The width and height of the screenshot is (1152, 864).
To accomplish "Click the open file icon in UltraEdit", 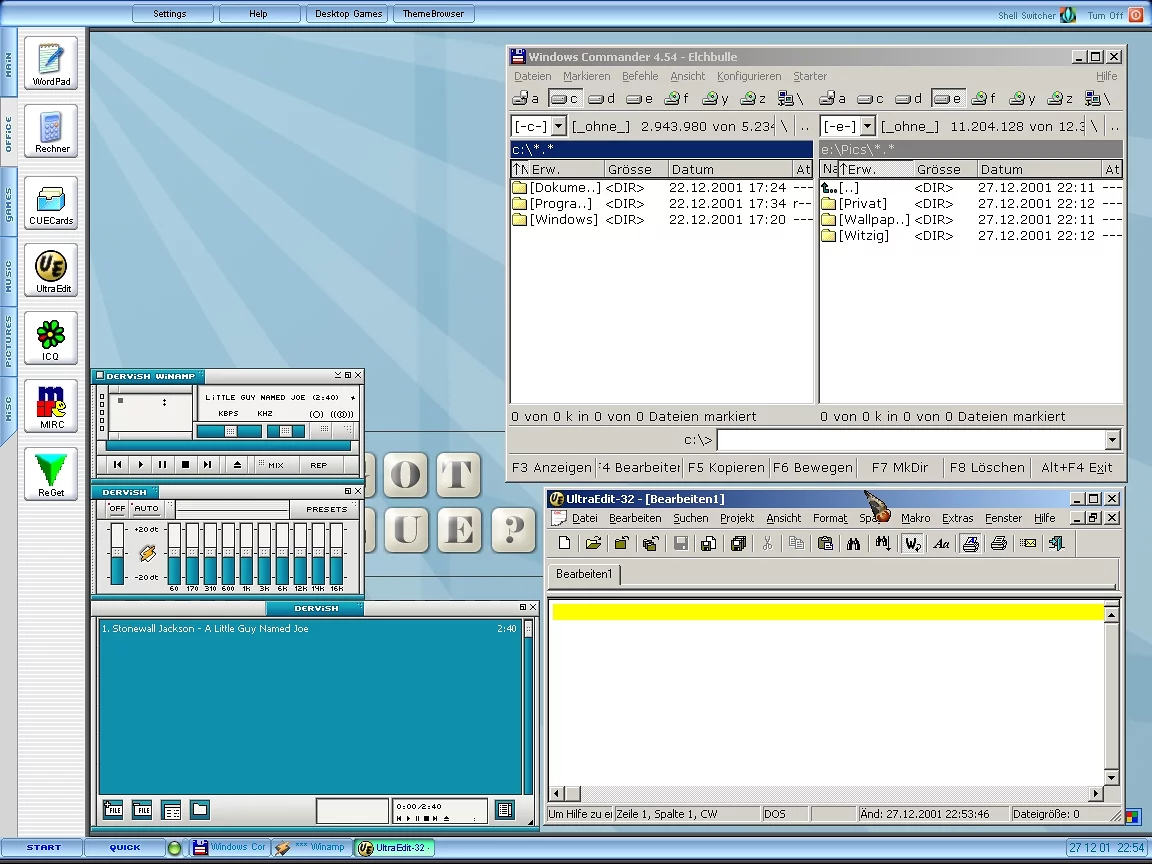I will click(593, 544).
